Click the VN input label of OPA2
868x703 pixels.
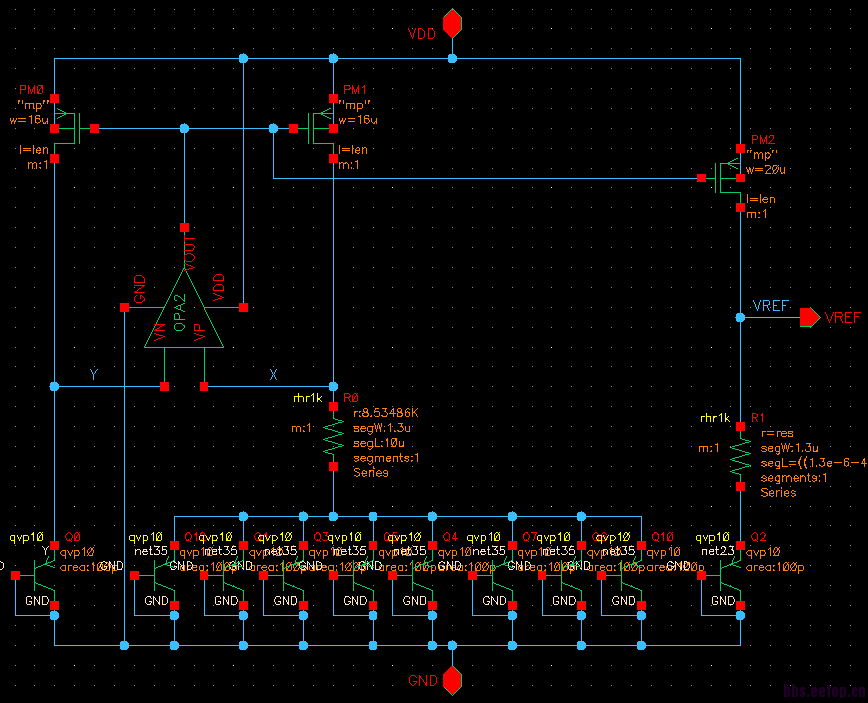coord(159,333)
